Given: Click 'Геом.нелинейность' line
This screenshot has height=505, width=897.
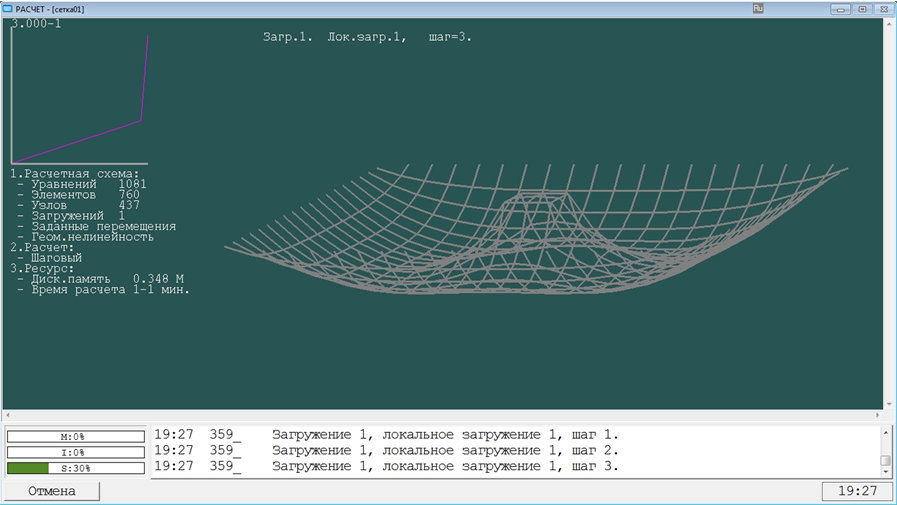Looking at the screenshot, I should [x=86, y=237].
